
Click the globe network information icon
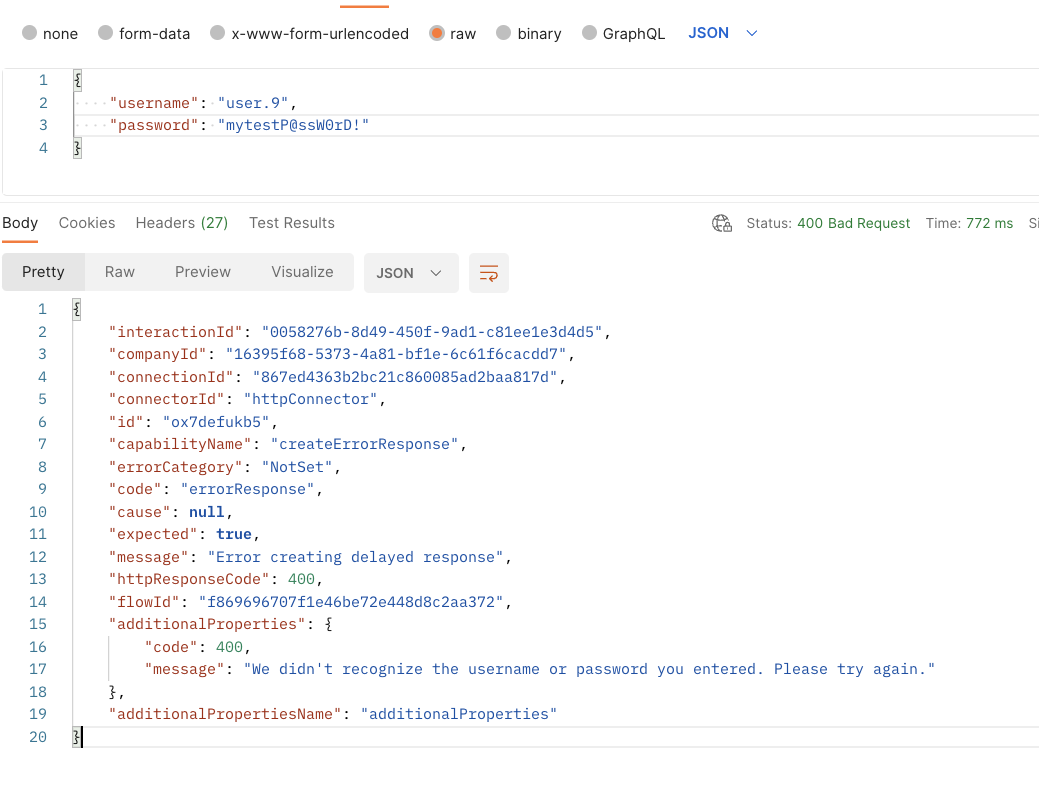721,223
